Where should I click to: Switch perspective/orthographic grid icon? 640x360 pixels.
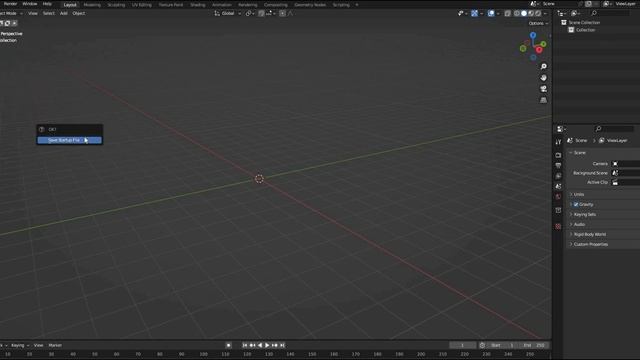click(x=543, y=100)
